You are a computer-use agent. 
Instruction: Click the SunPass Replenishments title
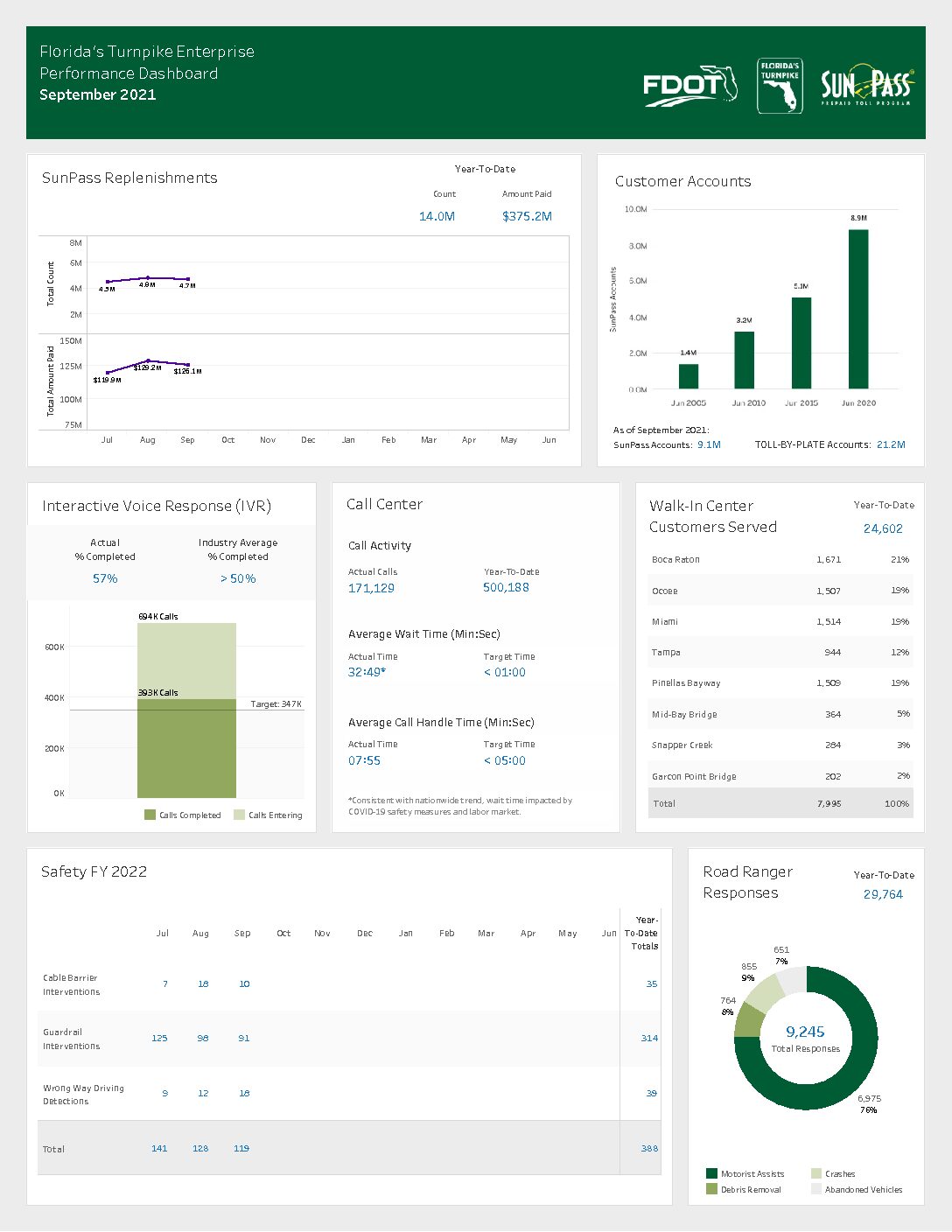pyautogui.click(x=129, y=178)
